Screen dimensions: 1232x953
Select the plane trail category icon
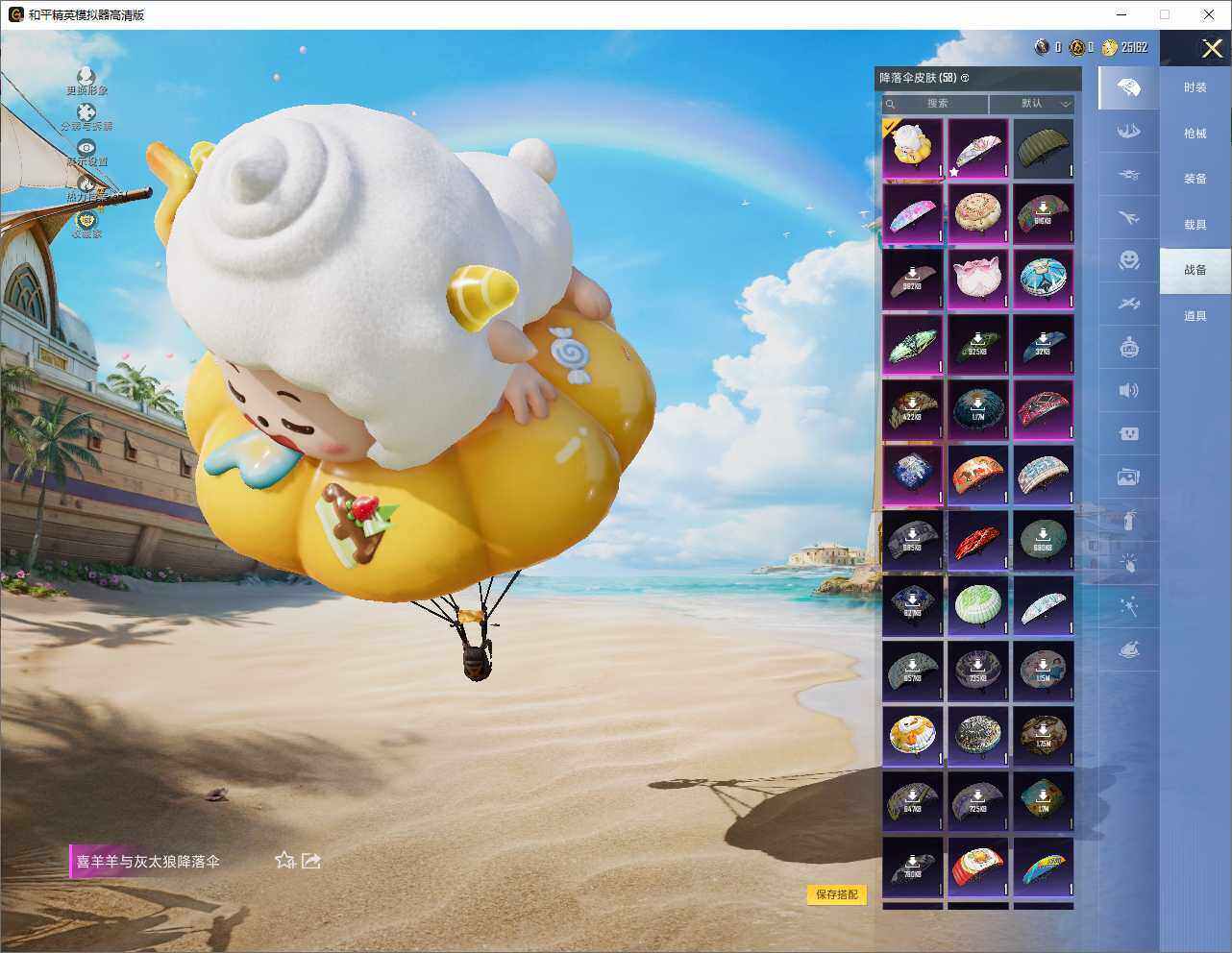click(1129, 304)
